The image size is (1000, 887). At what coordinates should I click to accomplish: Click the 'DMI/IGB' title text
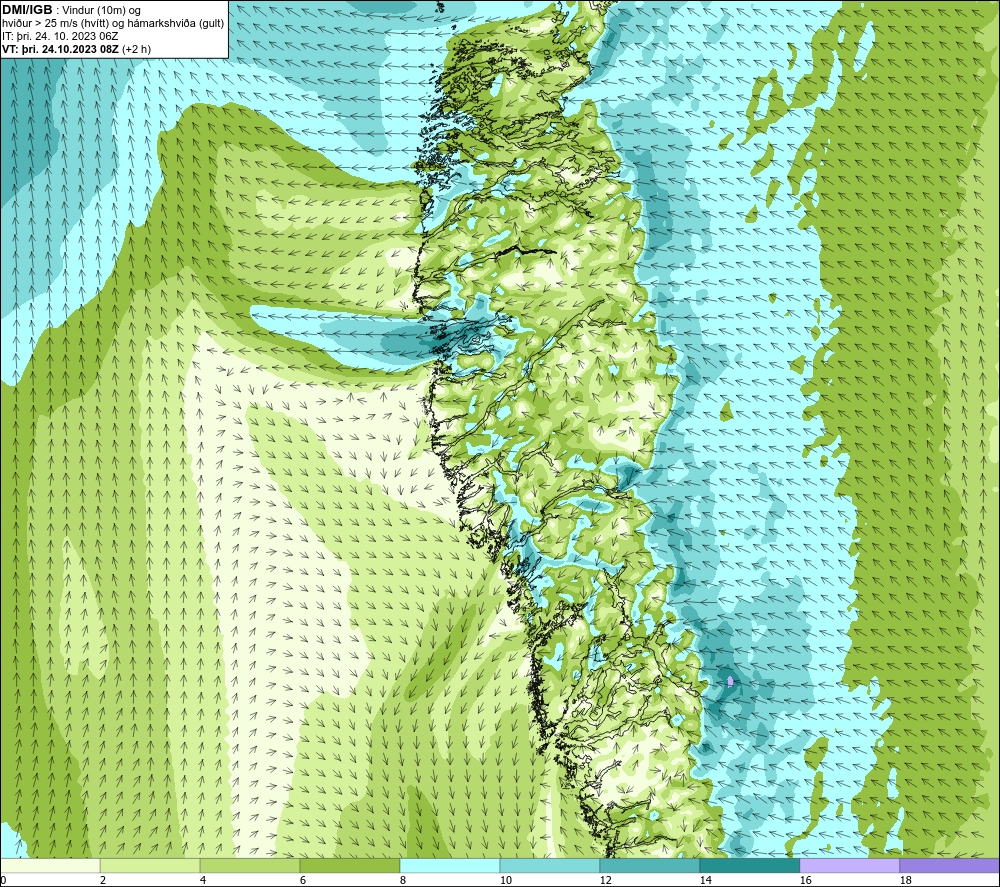[x=27, y=10]
